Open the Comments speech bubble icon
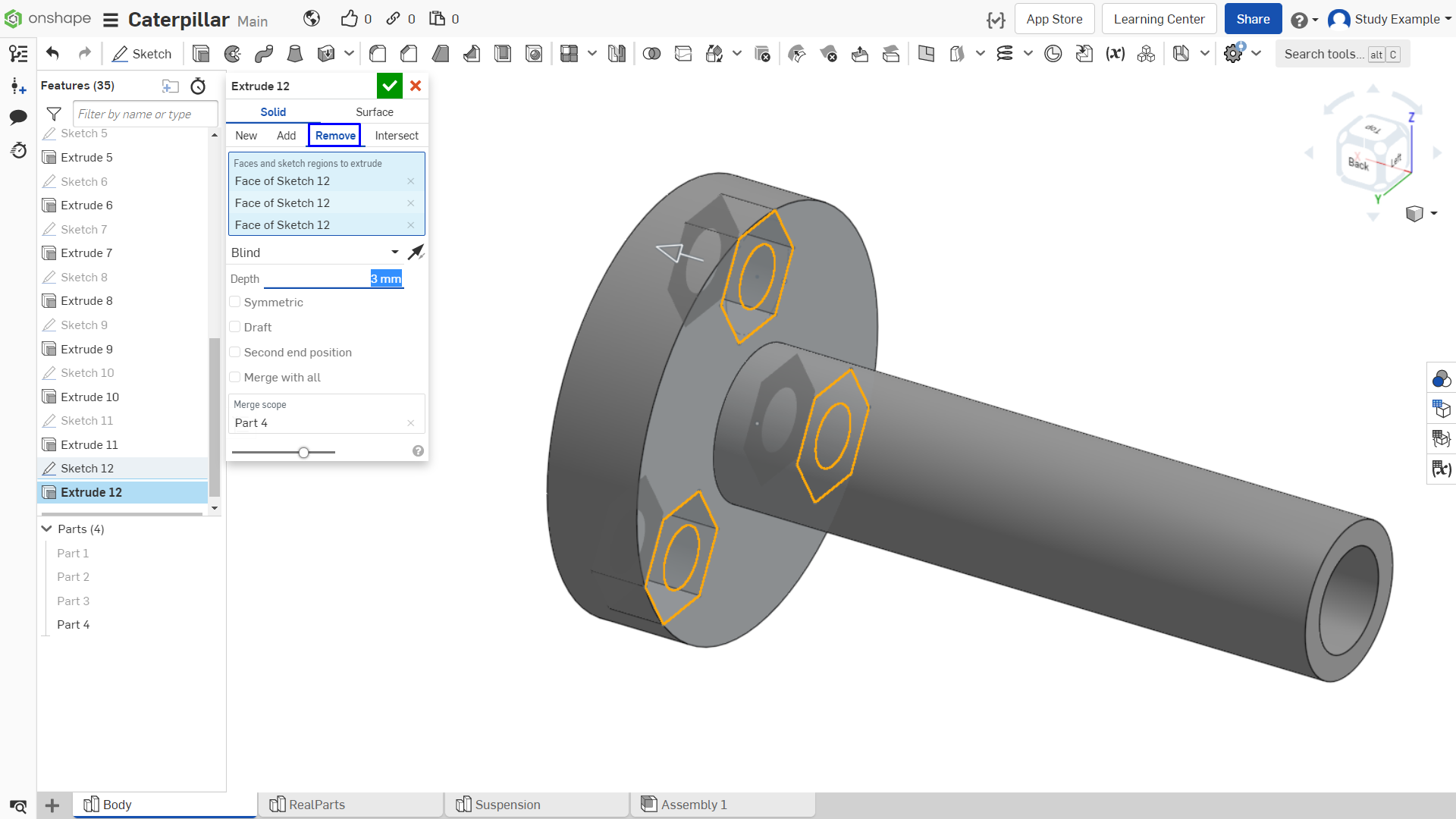 (x=18, y=117)
